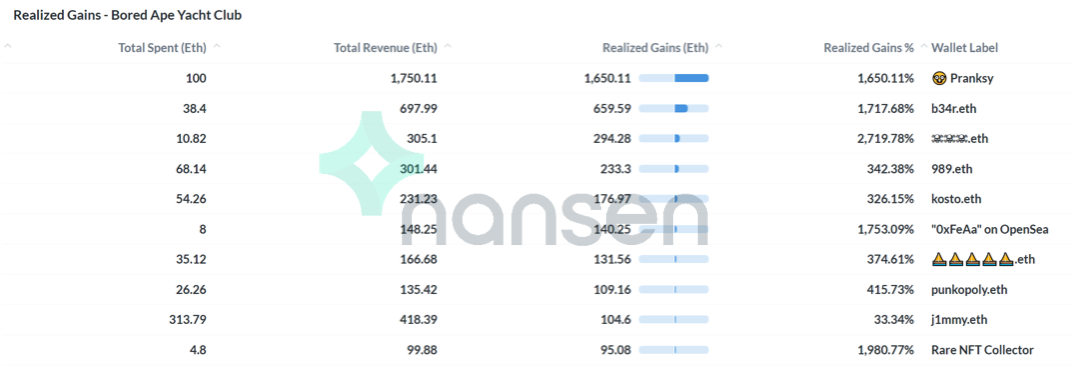This screenshot has height=374, width=1072.
Task: Click the Realized Gains (Eth) column header
Action: (656, 48)
